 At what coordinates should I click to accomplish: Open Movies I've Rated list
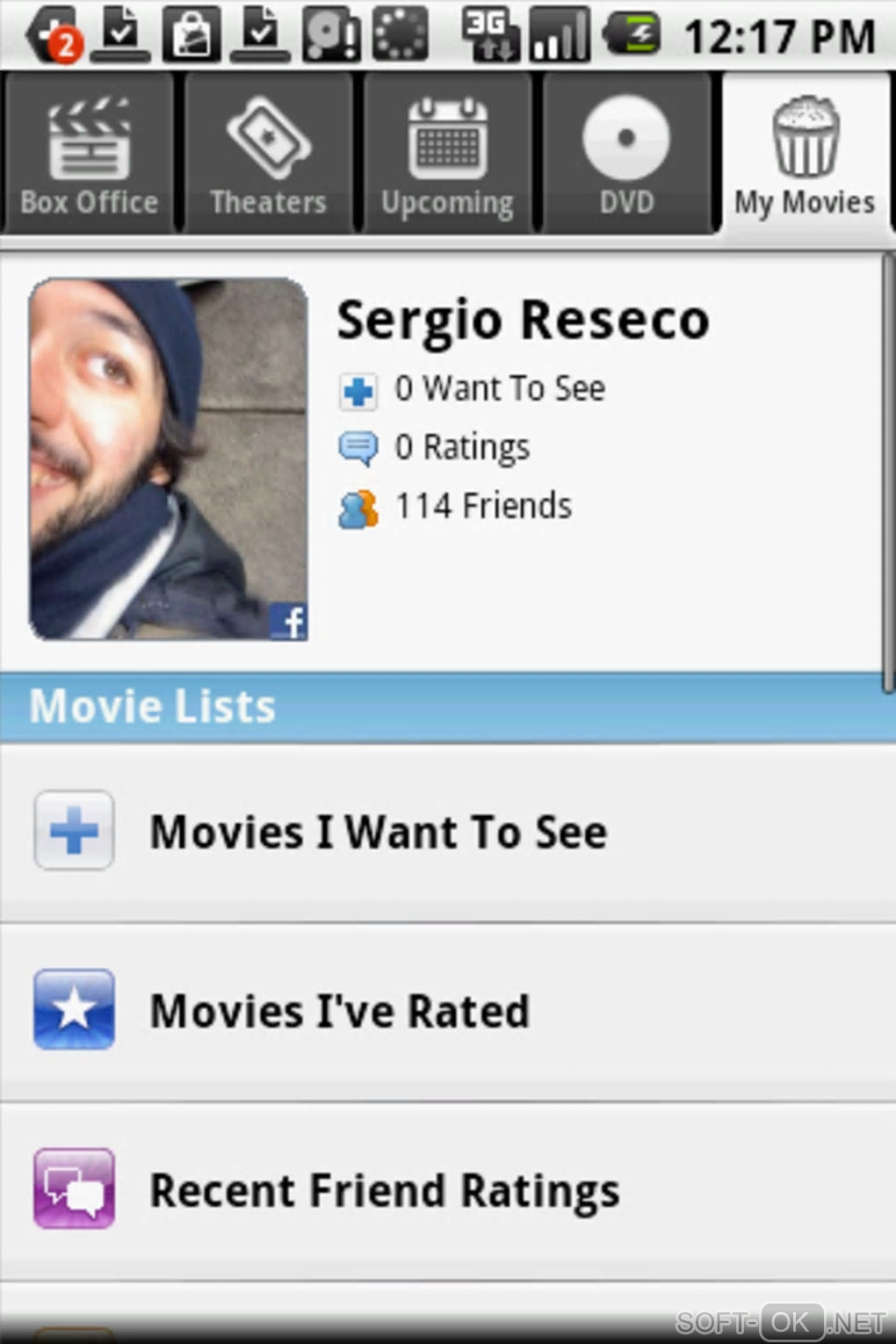(340, 1011)
